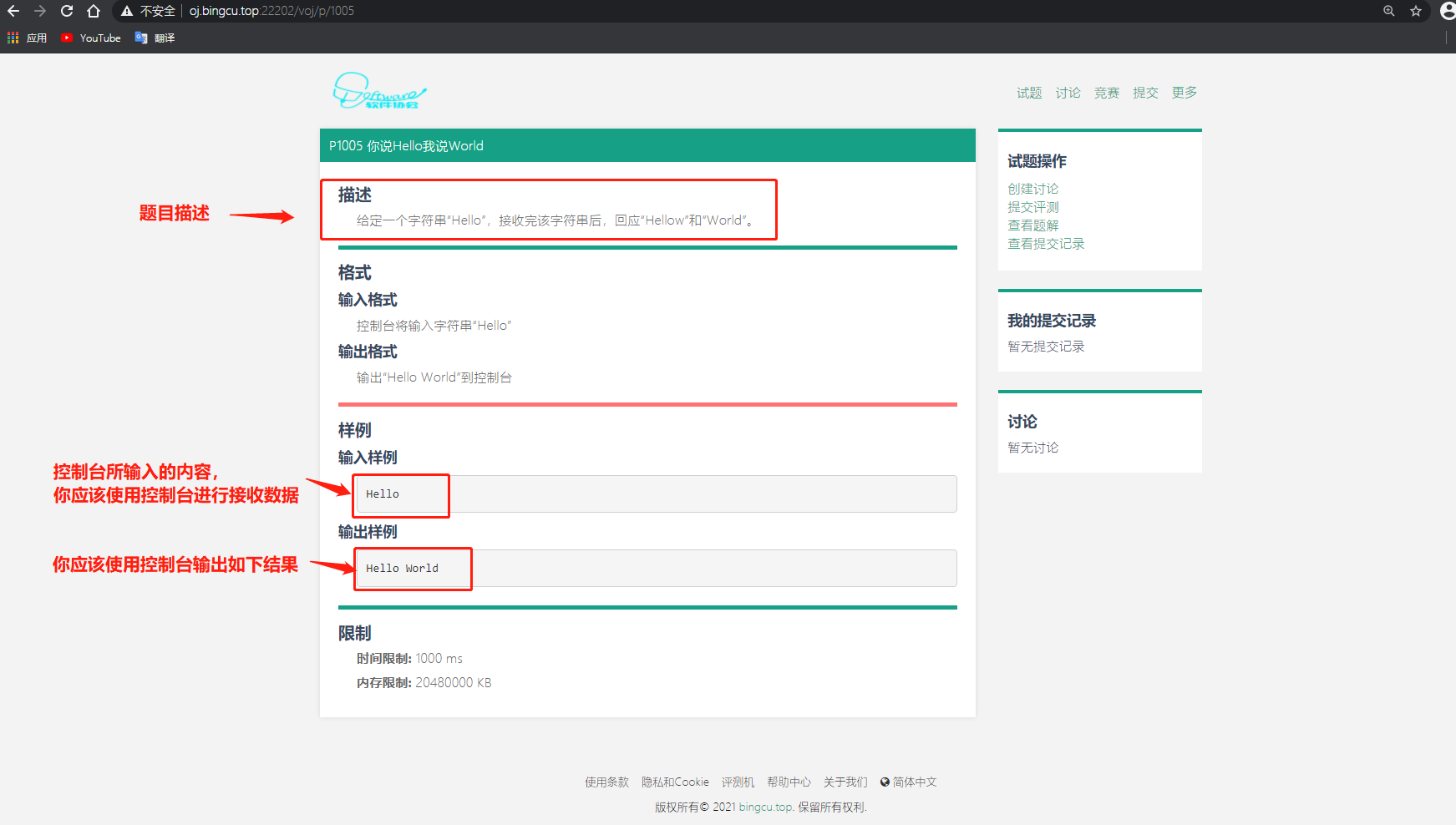The height and width of the screenshot is (825, 1456).
Task: Click the P1005 problem title header
Action: [647, 145]
